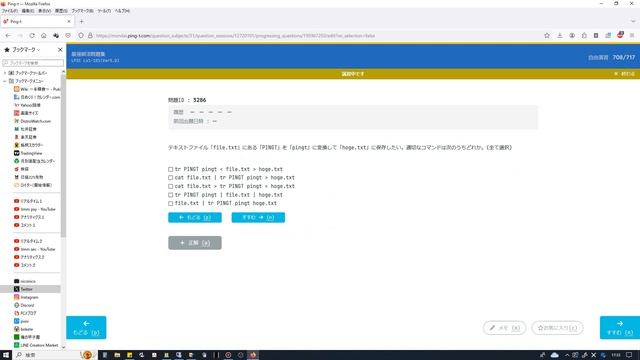Viewport: 640px width, 360px height.
Task: Open the Help menu in menu bar
Action: click(122, 11)
